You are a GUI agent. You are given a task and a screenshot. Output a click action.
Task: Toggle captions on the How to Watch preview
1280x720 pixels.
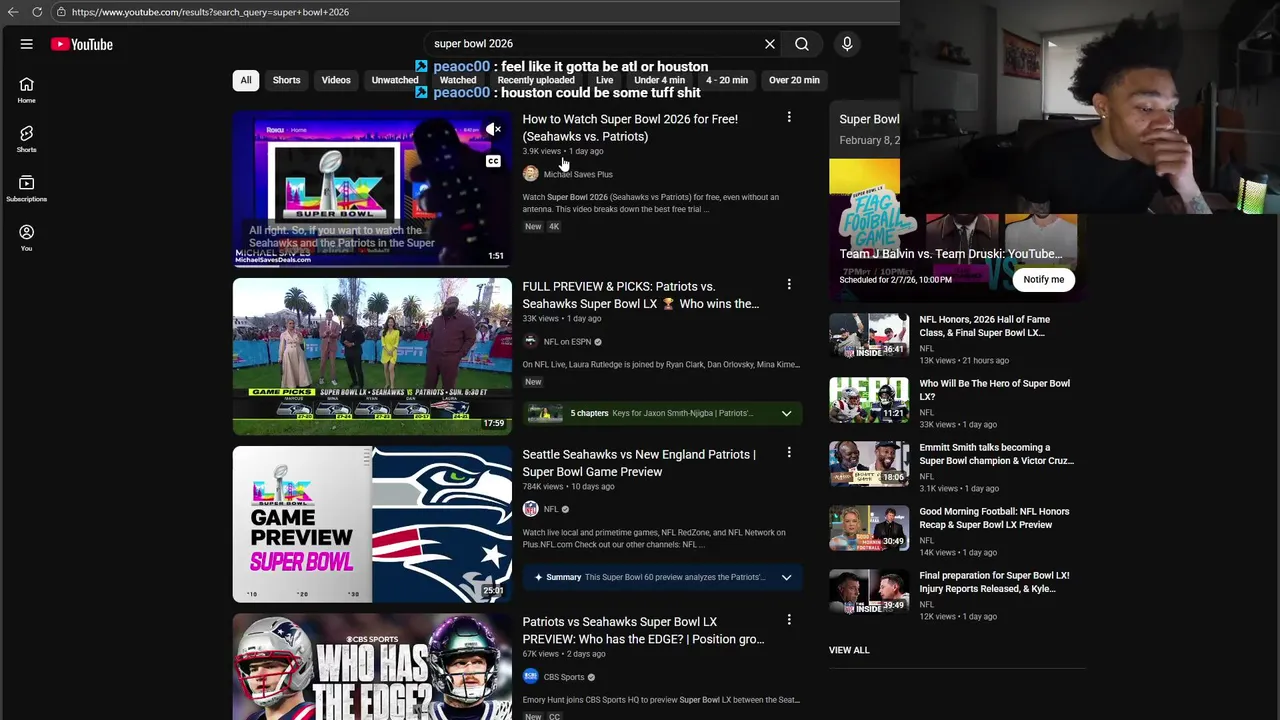tap(493, 161)
